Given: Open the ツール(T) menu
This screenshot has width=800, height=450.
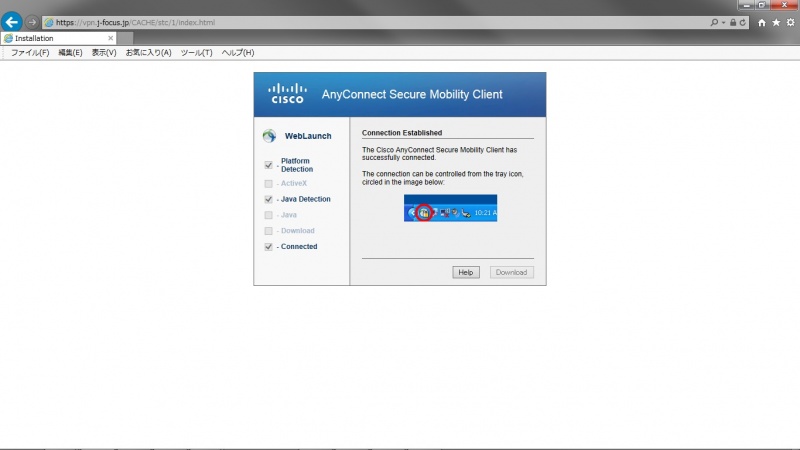Looking at the screenshot, I should 196,53.
